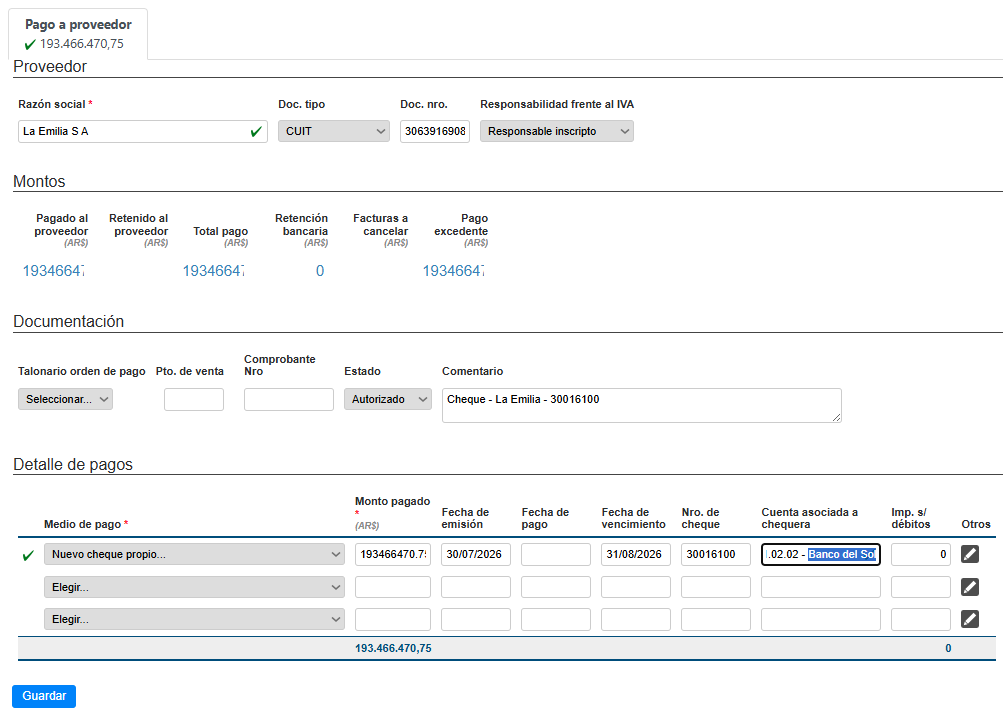Click edit pencil icon in third payment row

pyautogui.click(x=970, y=619)
